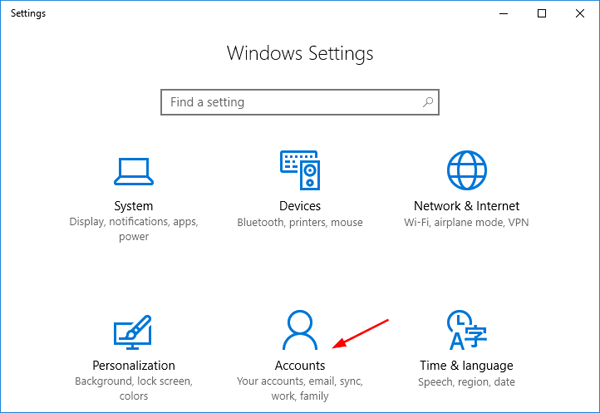Image resolution: width=600 pixels, height=413 pixels.
Task: Select the Network & Internet label
Action: (466, 206)
